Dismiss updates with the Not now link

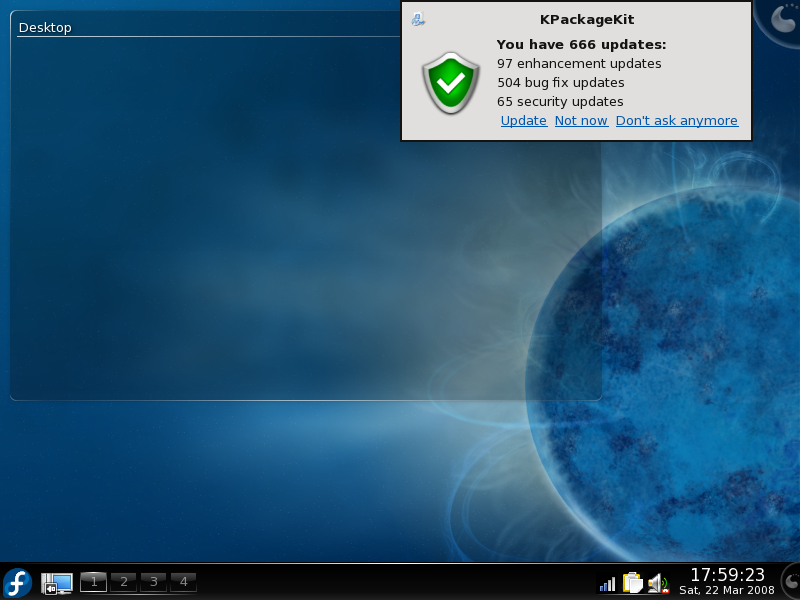click(x=581, y=121)
